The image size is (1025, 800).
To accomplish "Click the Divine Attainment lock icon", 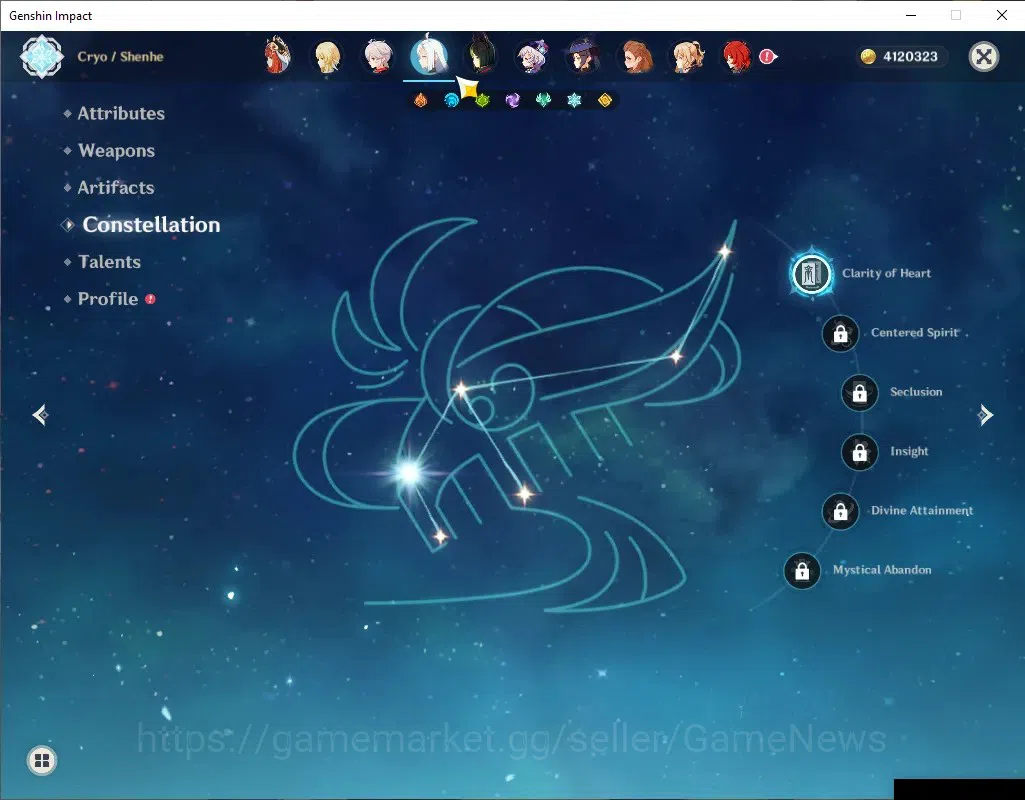I will pos(841,511).
